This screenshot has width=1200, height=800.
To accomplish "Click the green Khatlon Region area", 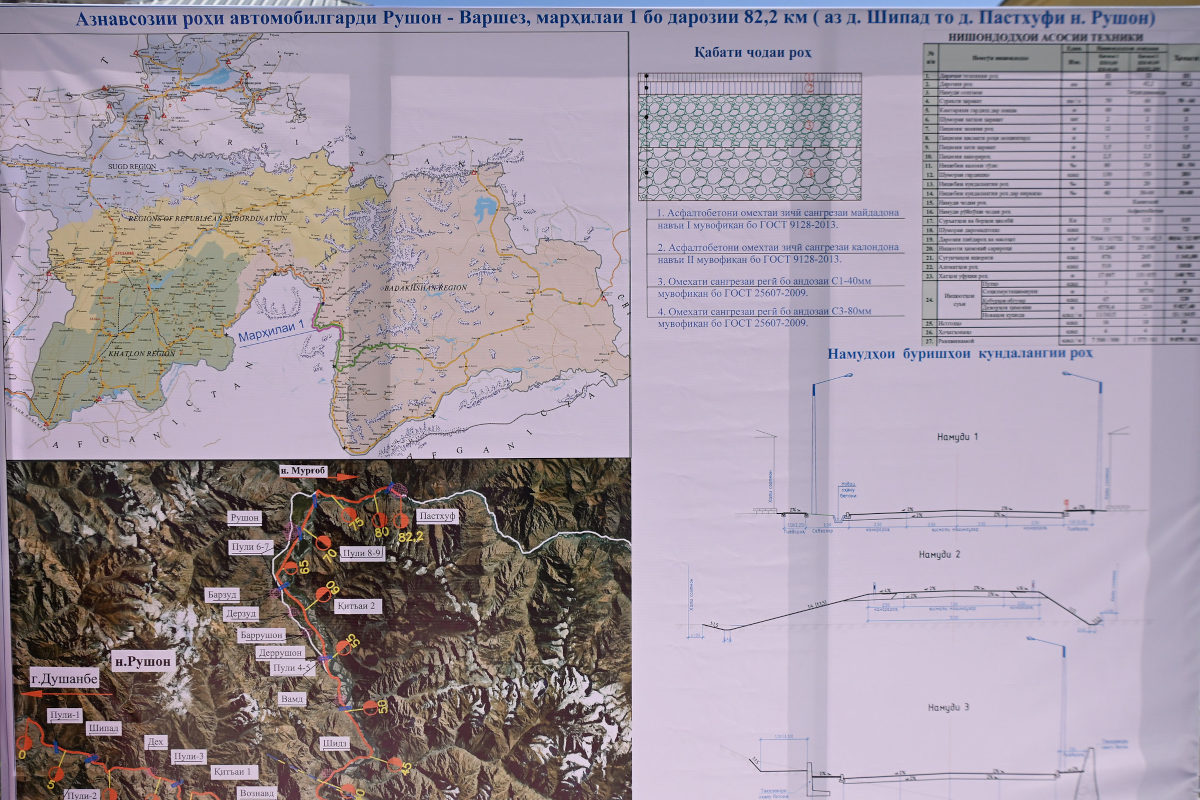I will [x=130, y=320].
